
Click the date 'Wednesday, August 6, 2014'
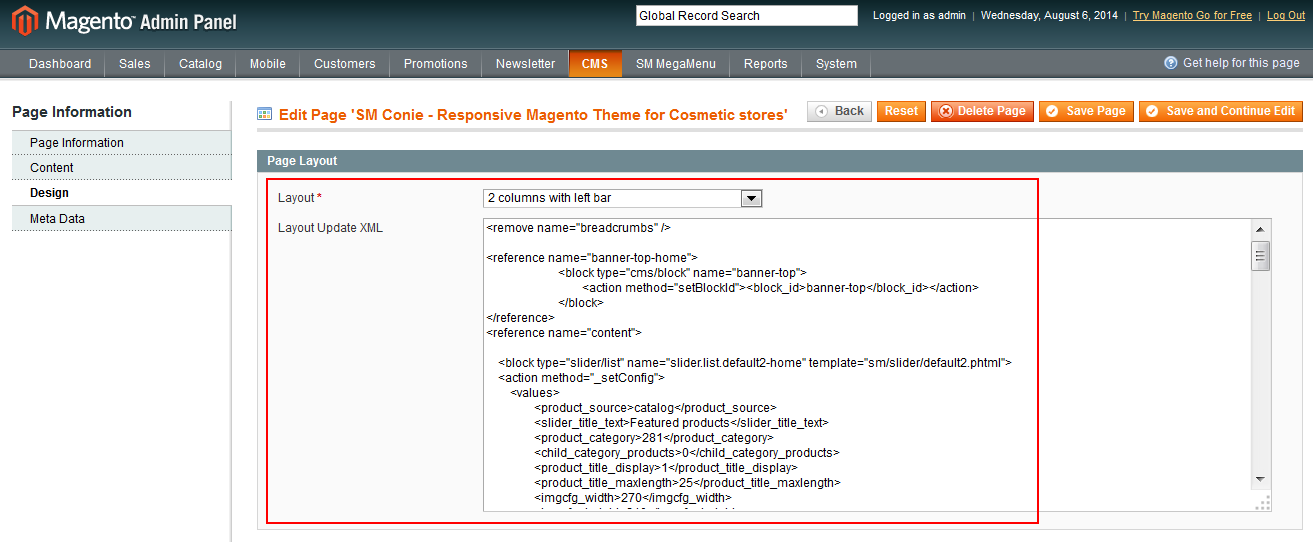(x=1050, y=16)
